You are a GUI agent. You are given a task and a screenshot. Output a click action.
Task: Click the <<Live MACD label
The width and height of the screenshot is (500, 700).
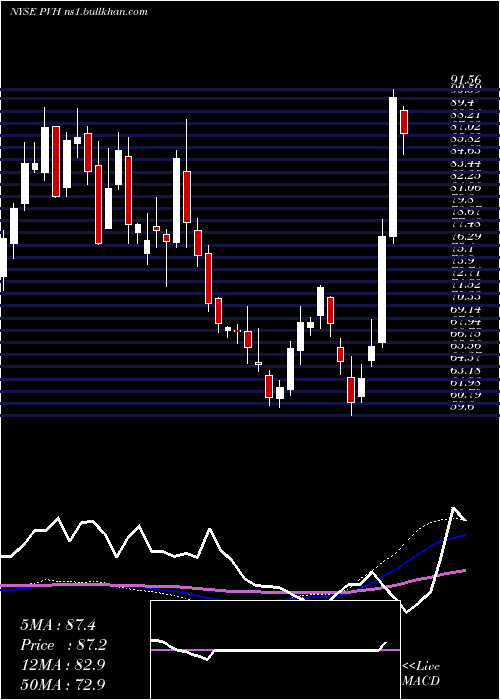coord(421,673)
